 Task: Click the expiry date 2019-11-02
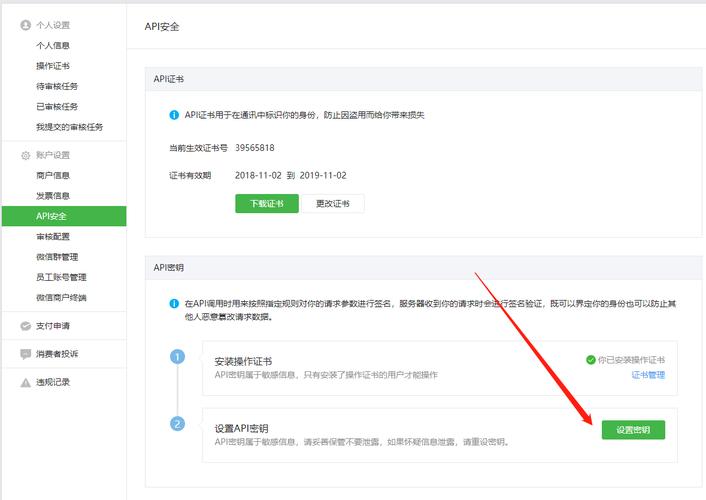click(323, 175)
